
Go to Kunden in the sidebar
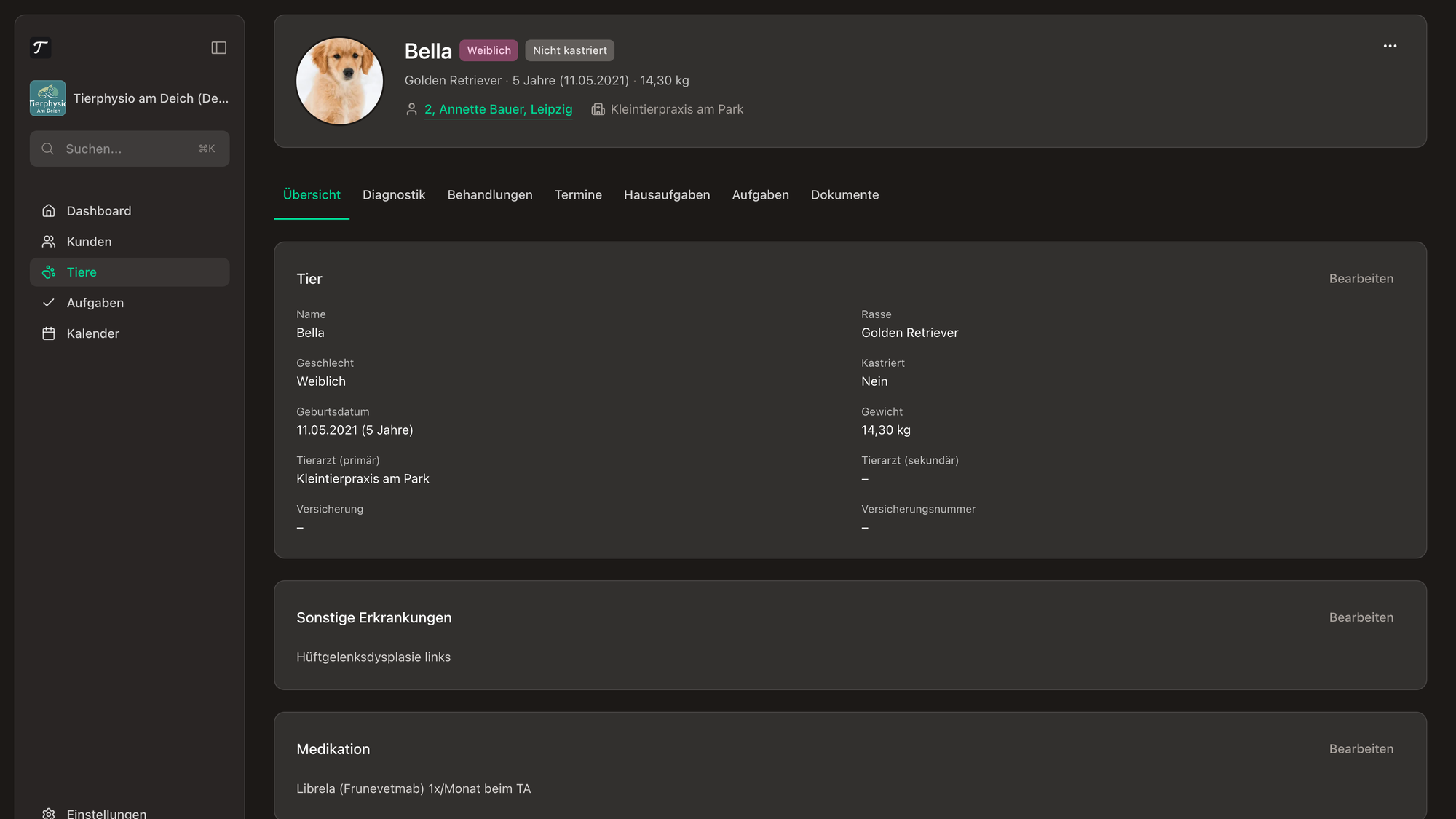click(x=130, y=242)
